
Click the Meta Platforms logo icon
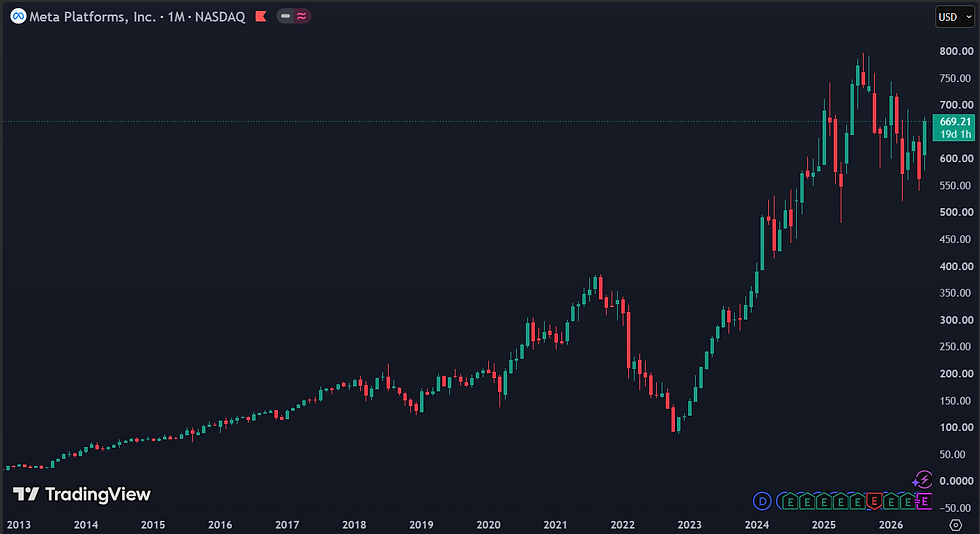click(x=18, y=17)
